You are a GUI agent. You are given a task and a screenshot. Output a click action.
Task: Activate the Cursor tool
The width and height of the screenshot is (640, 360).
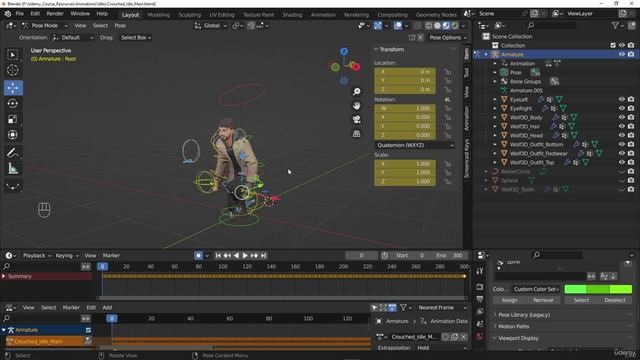[13, 71]
